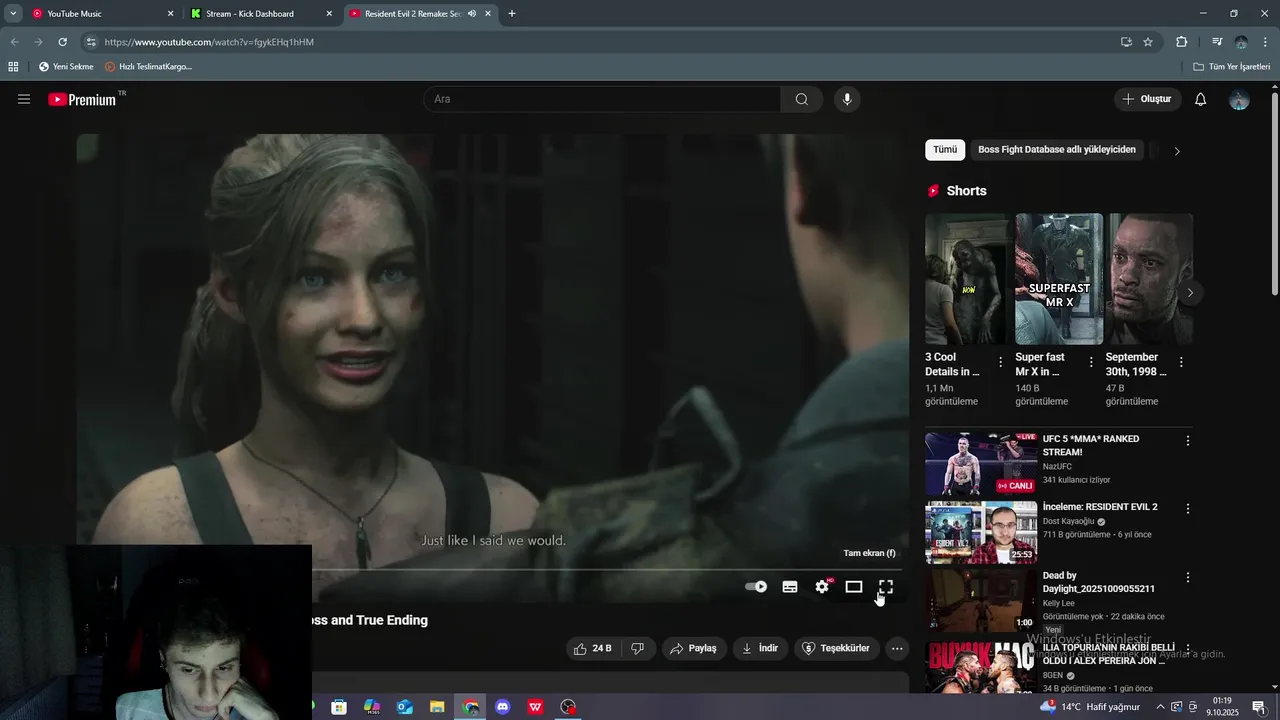
Task: Open new tab with plus button
Action: [512, 14]
